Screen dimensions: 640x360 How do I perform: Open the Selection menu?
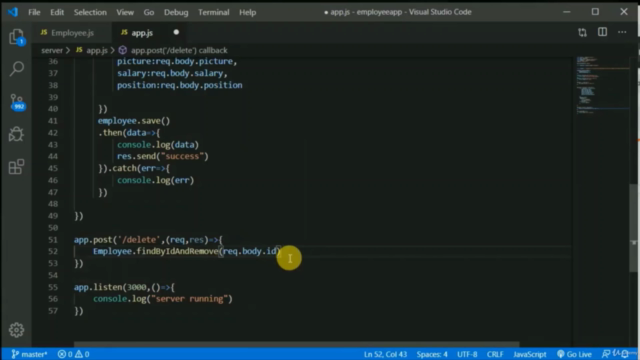pyautogui.click(x=90, y=12)
